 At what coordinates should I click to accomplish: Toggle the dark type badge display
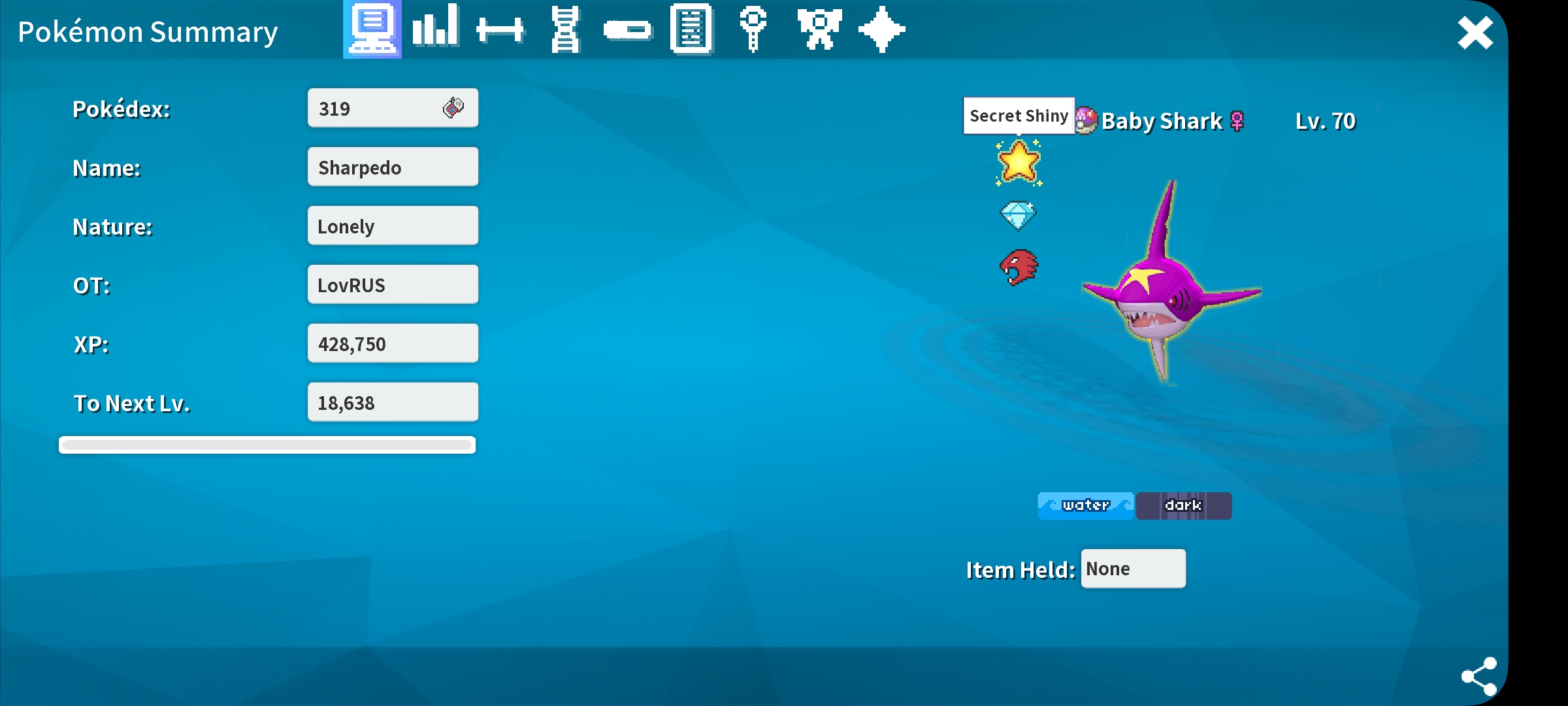pyautogui.click(x=1183, y=505)
